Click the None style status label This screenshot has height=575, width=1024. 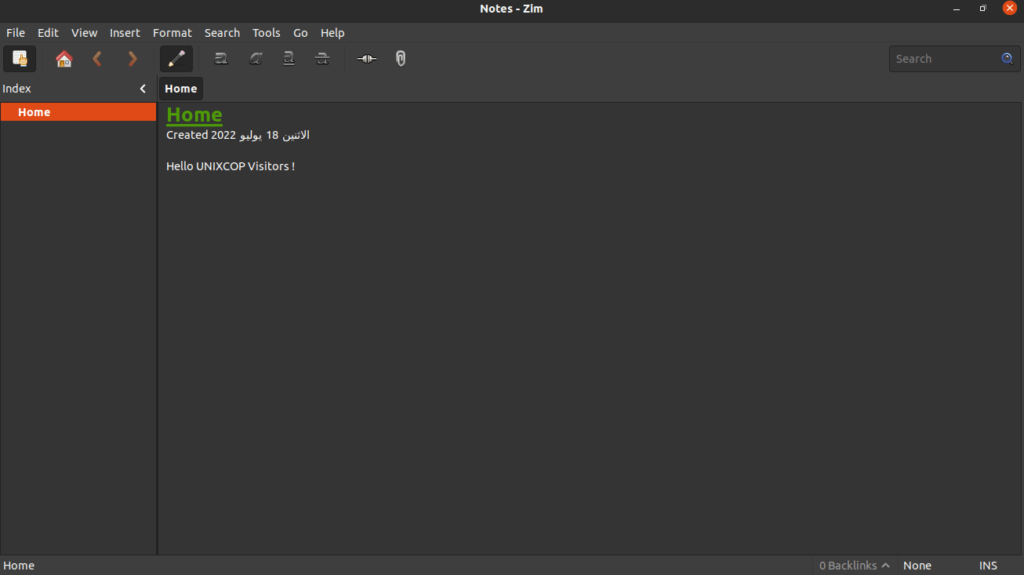(917, 566)
